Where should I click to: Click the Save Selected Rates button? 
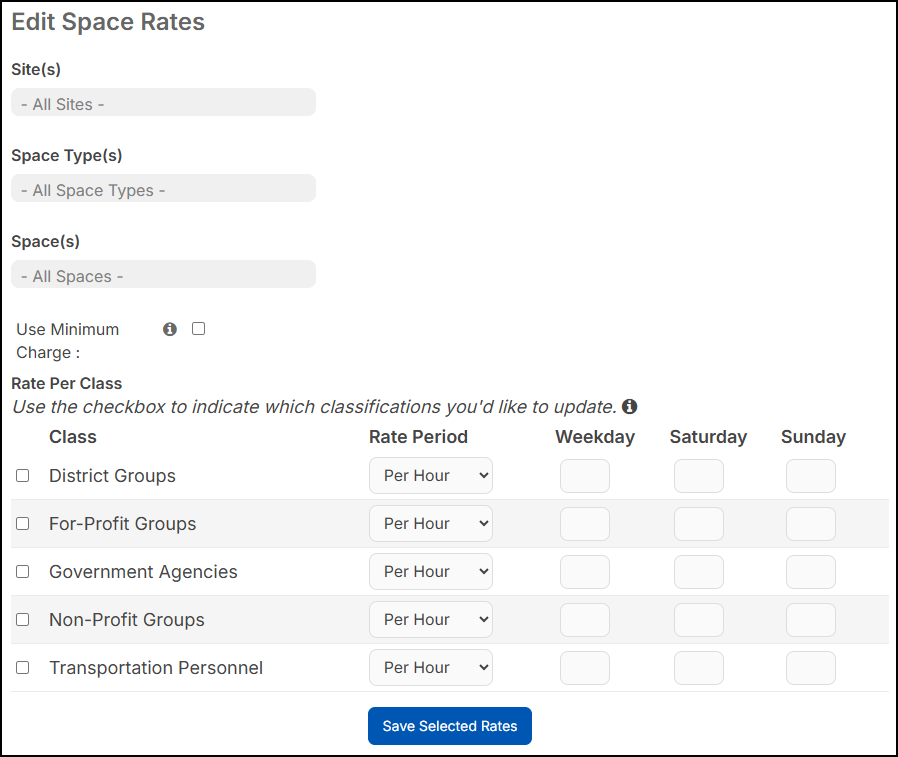(450, 726)
